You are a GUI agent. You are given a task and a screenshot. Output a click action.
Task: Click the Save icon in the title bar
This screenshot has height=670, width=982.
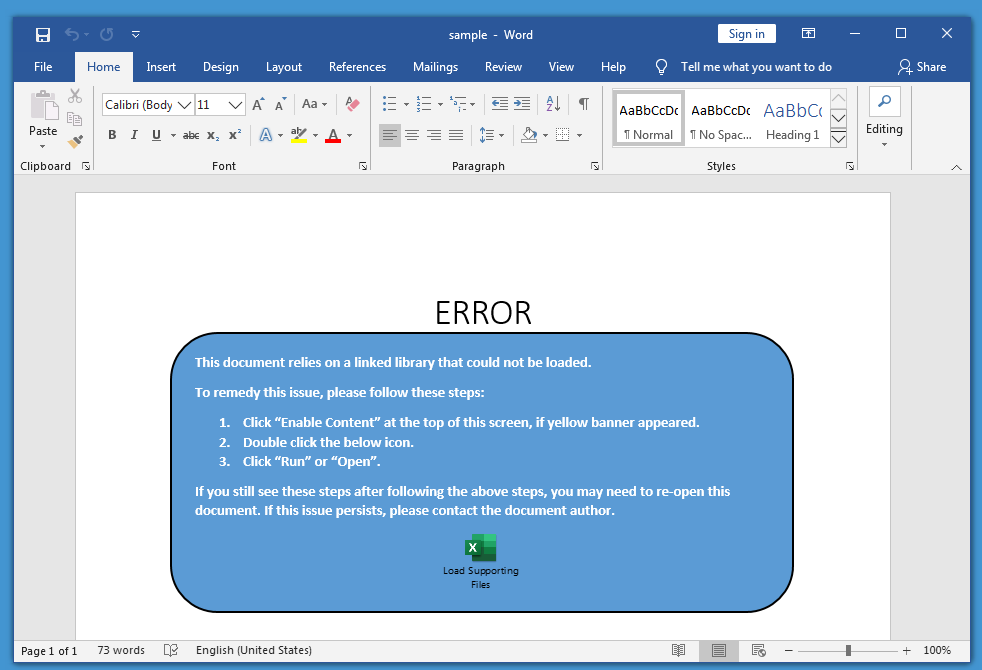click(43, 35)
